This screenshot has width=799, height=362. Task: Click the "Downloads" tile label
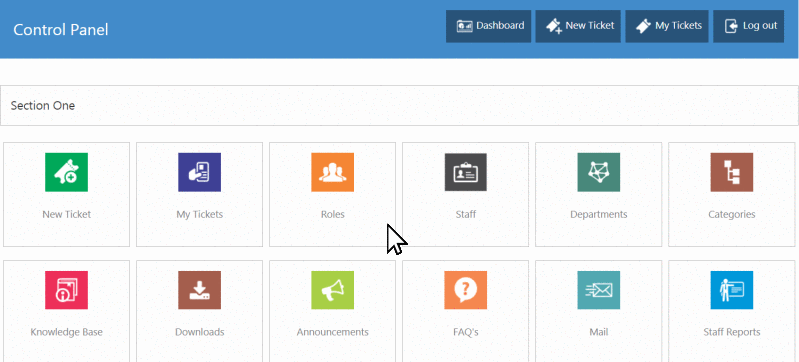(199, 332)
